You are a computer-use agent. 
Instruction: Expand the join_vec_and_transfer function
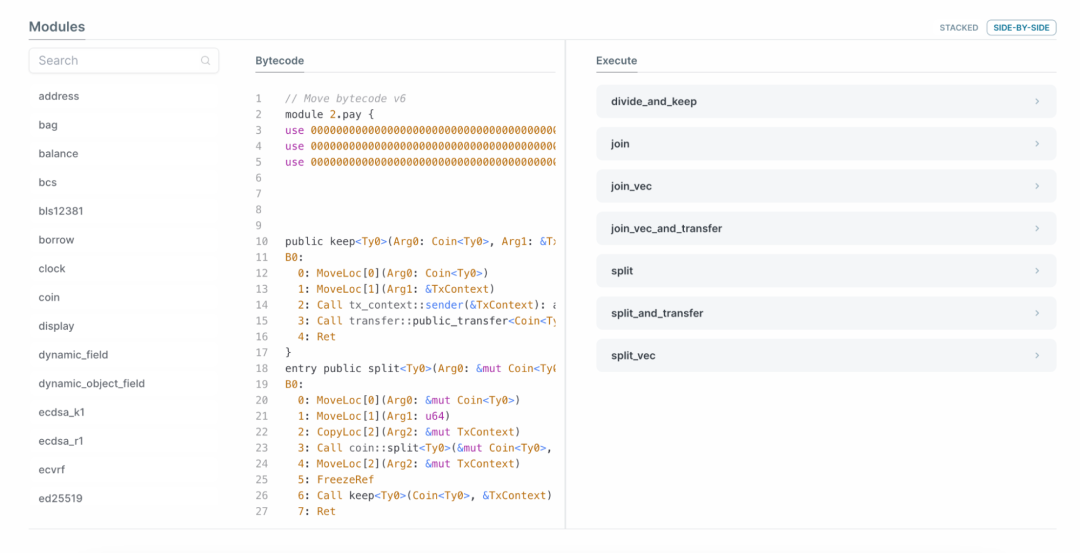pyautogui.click(x=825, y=229)
